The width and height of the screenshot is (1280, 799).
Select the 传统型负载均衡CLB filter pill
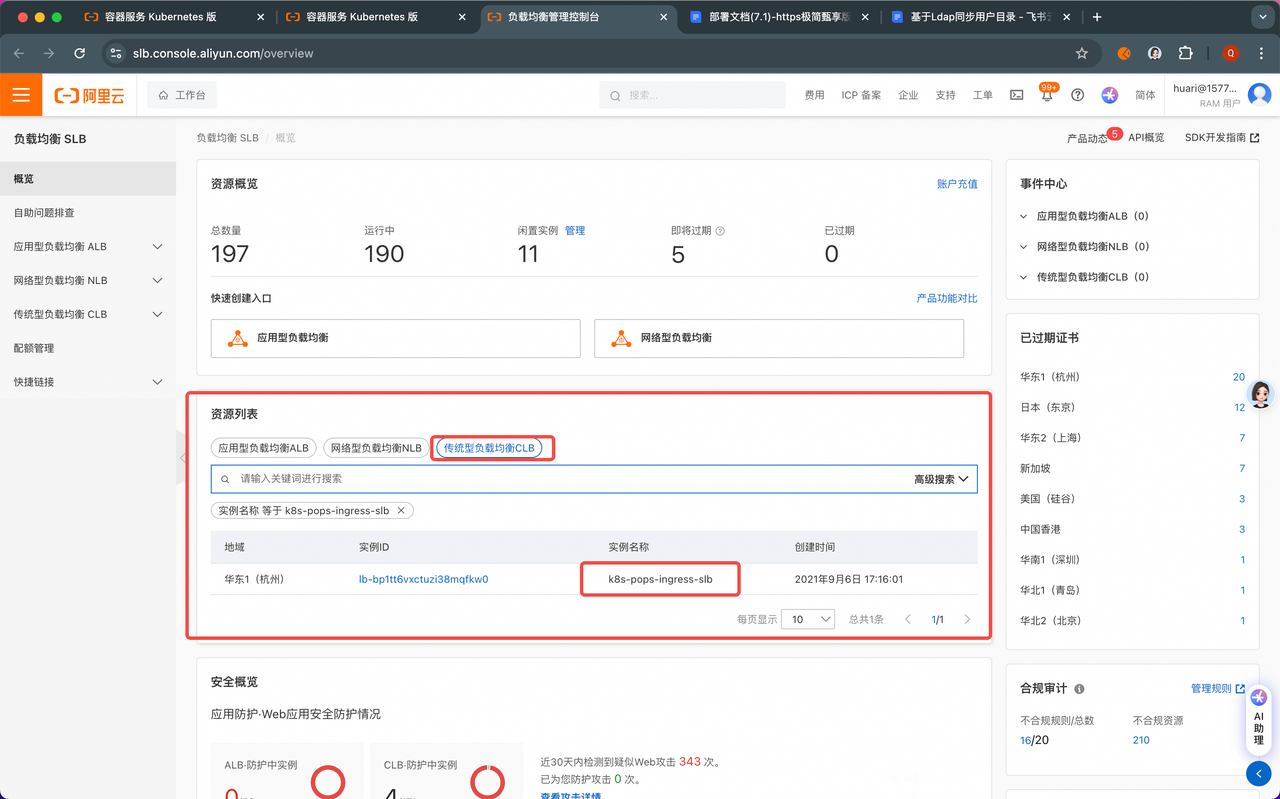[x=489, y=448]
